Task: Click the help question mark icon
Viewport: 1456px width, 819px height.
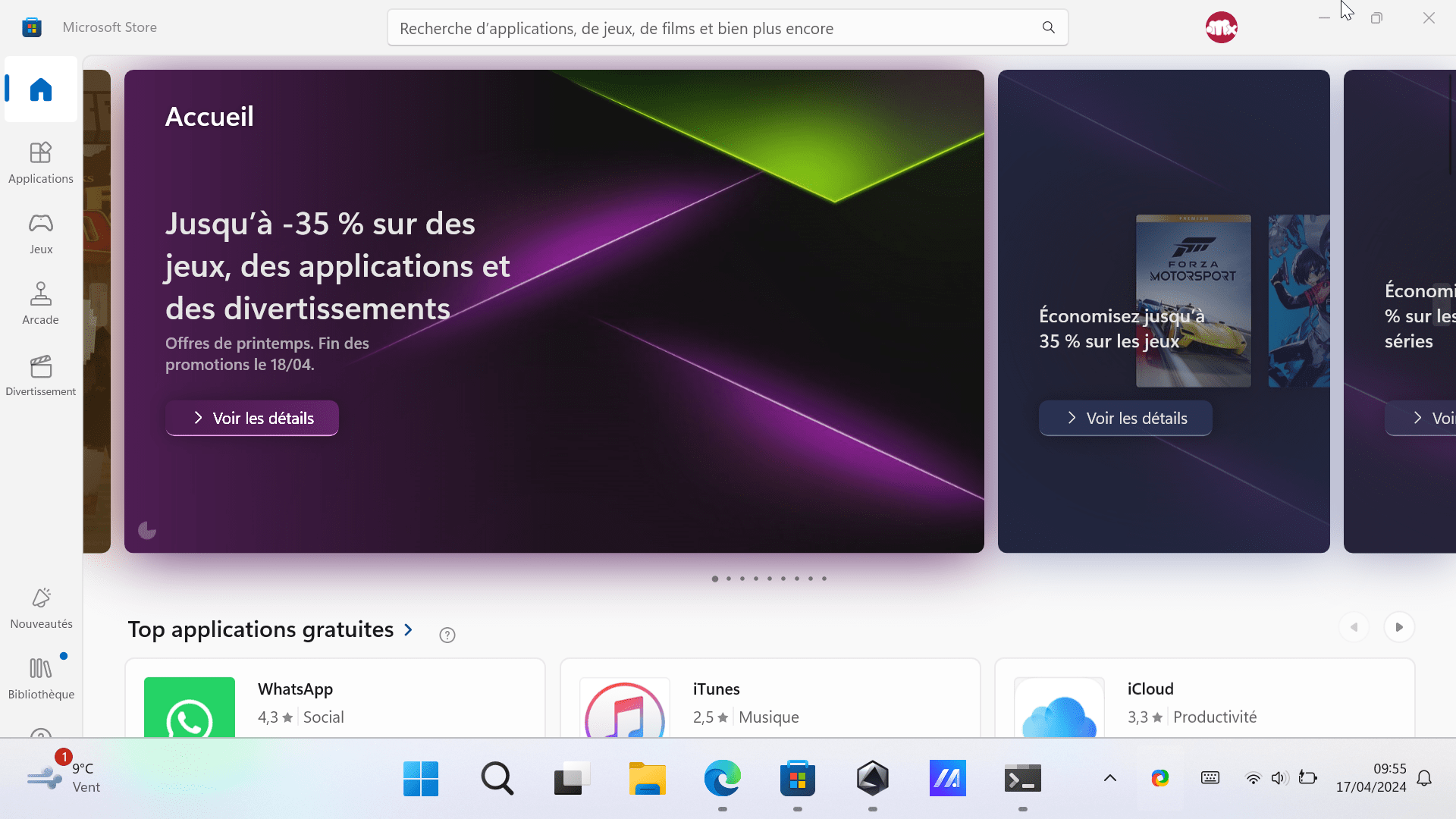Action: tap(447, 635)
